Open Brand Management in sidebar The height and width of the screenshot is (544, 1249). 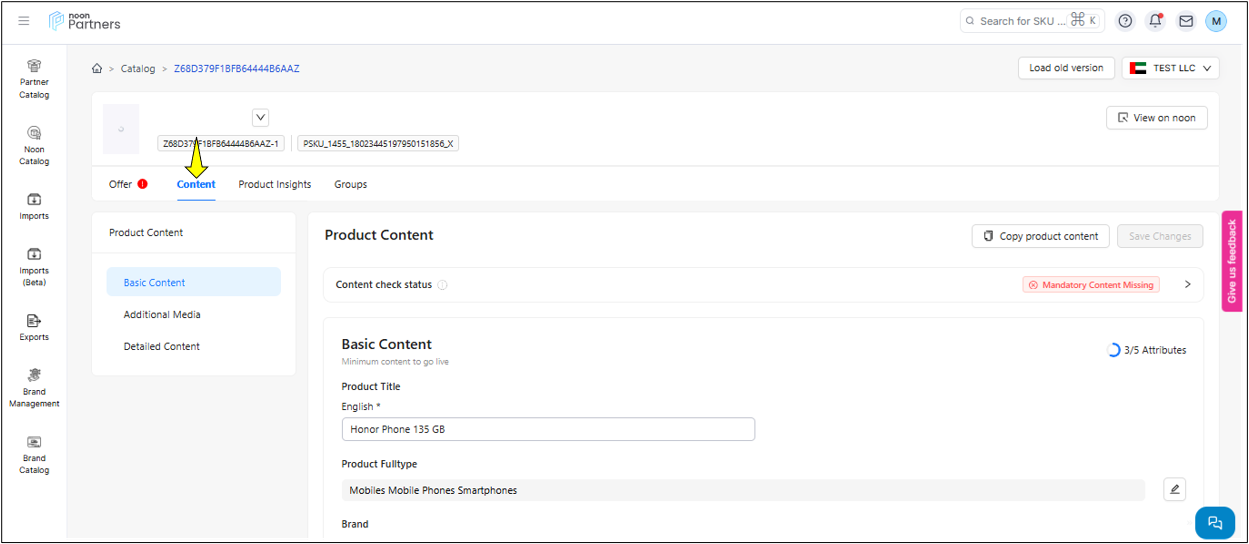34,387
